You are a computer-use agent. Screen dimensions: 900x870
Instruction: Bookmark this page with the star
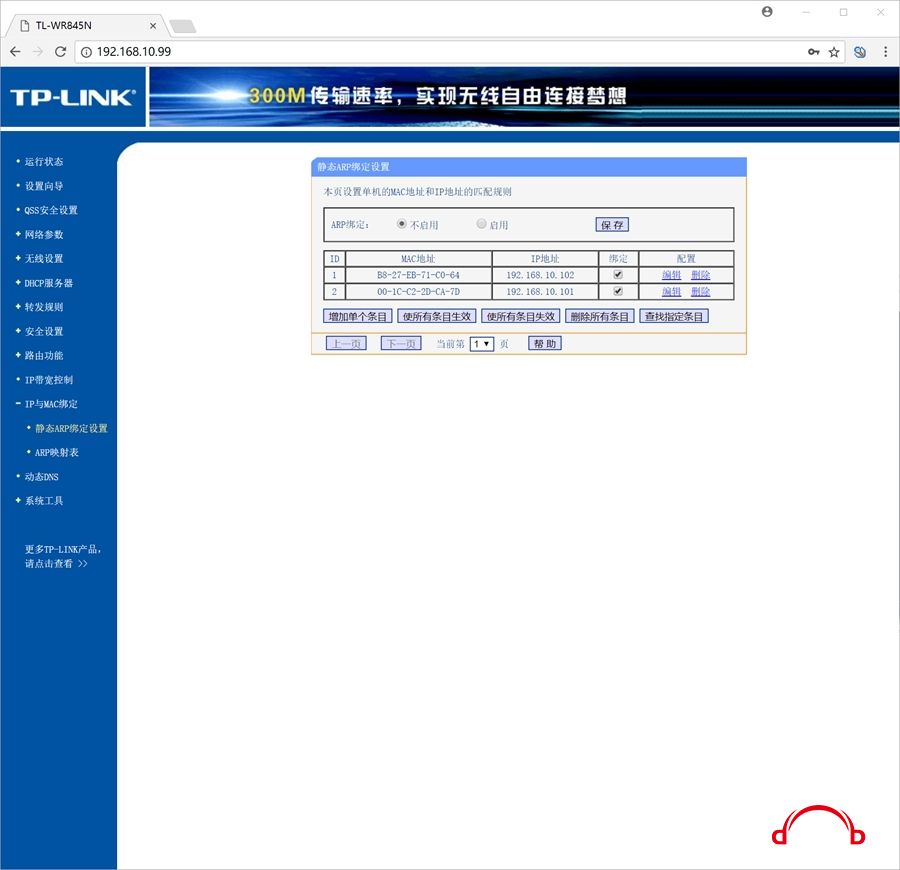pyautogui.click(x=834, y=52)
